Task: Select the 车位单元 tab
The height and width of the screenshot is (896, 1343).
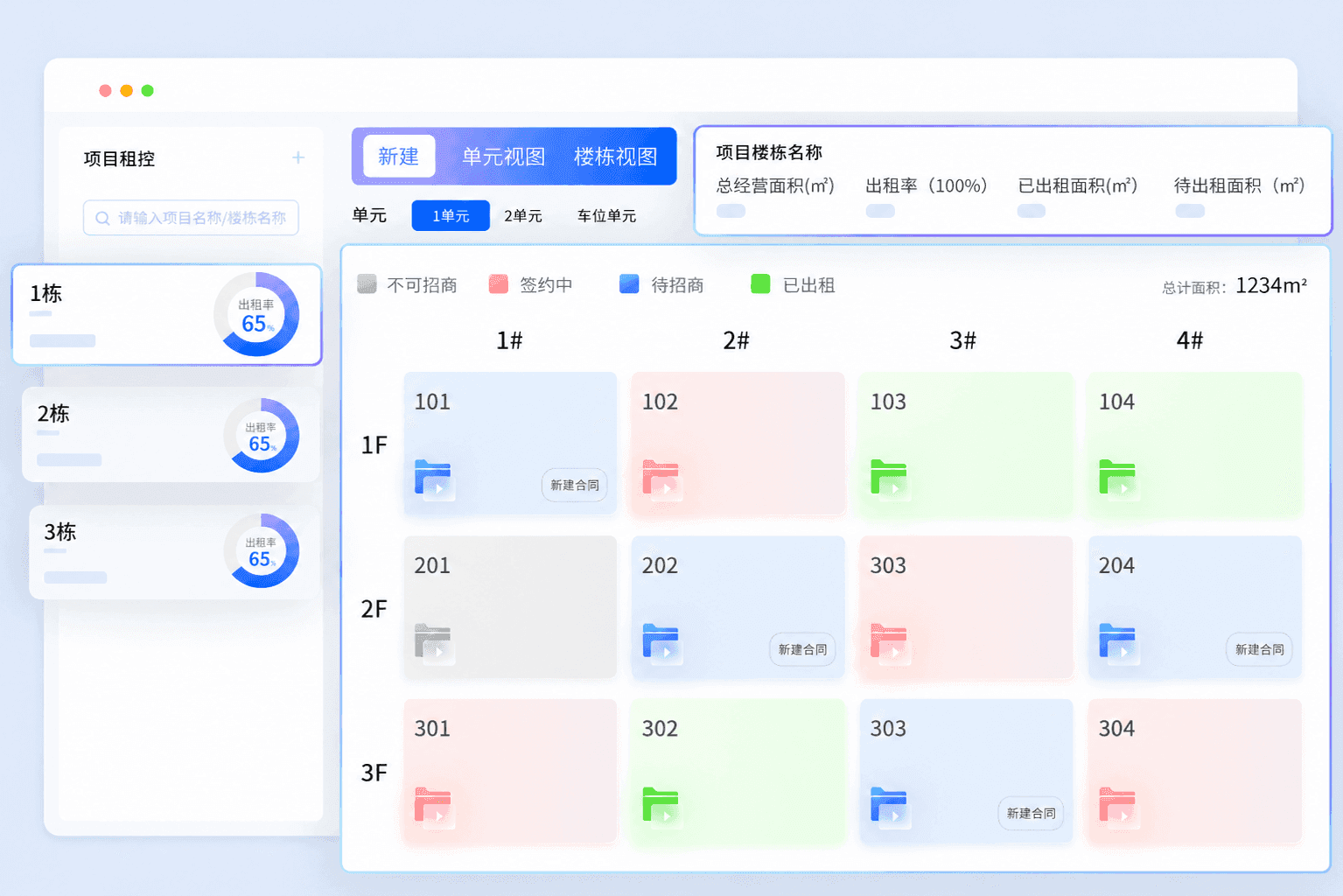Action: pos(606,215)
